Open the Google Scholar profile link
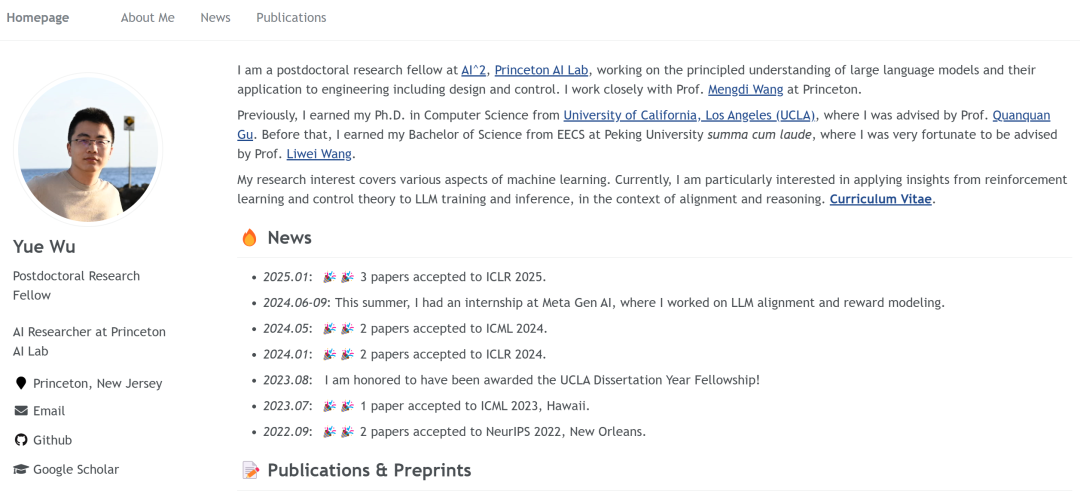Viewport: 1080px width, 491px height. 76,470
